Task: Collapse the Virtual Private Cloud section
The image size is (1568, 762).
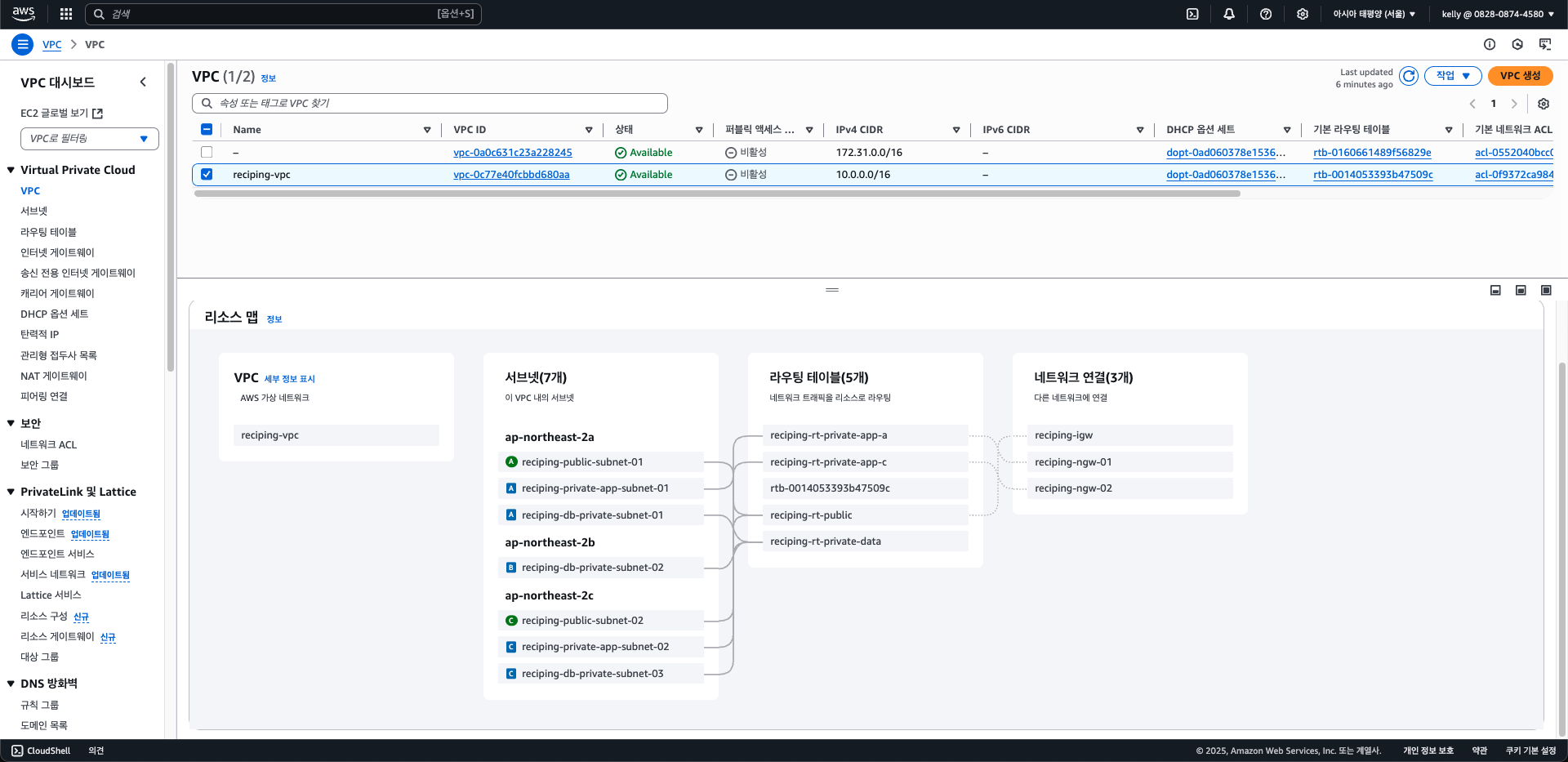Action: click(x=11, y=170)
